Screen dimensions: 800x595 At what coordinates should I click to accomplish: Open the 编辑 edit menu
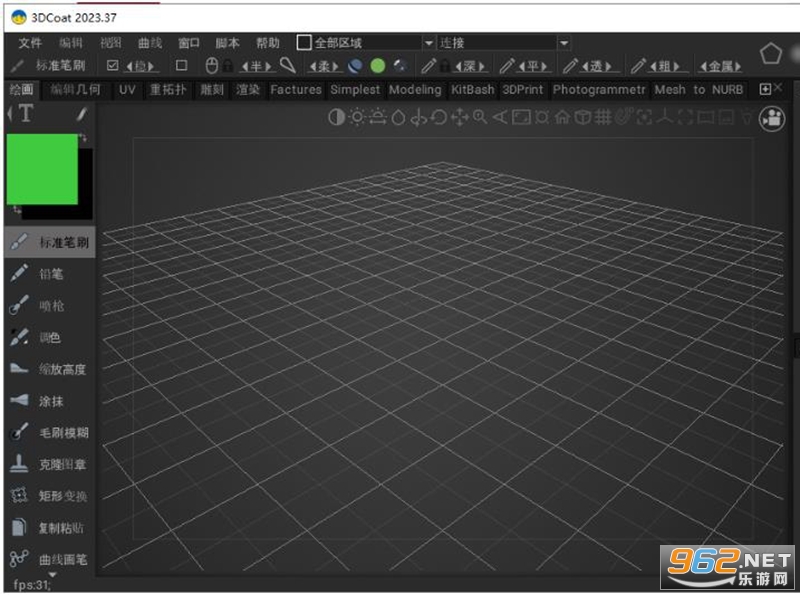pos(70,43)
